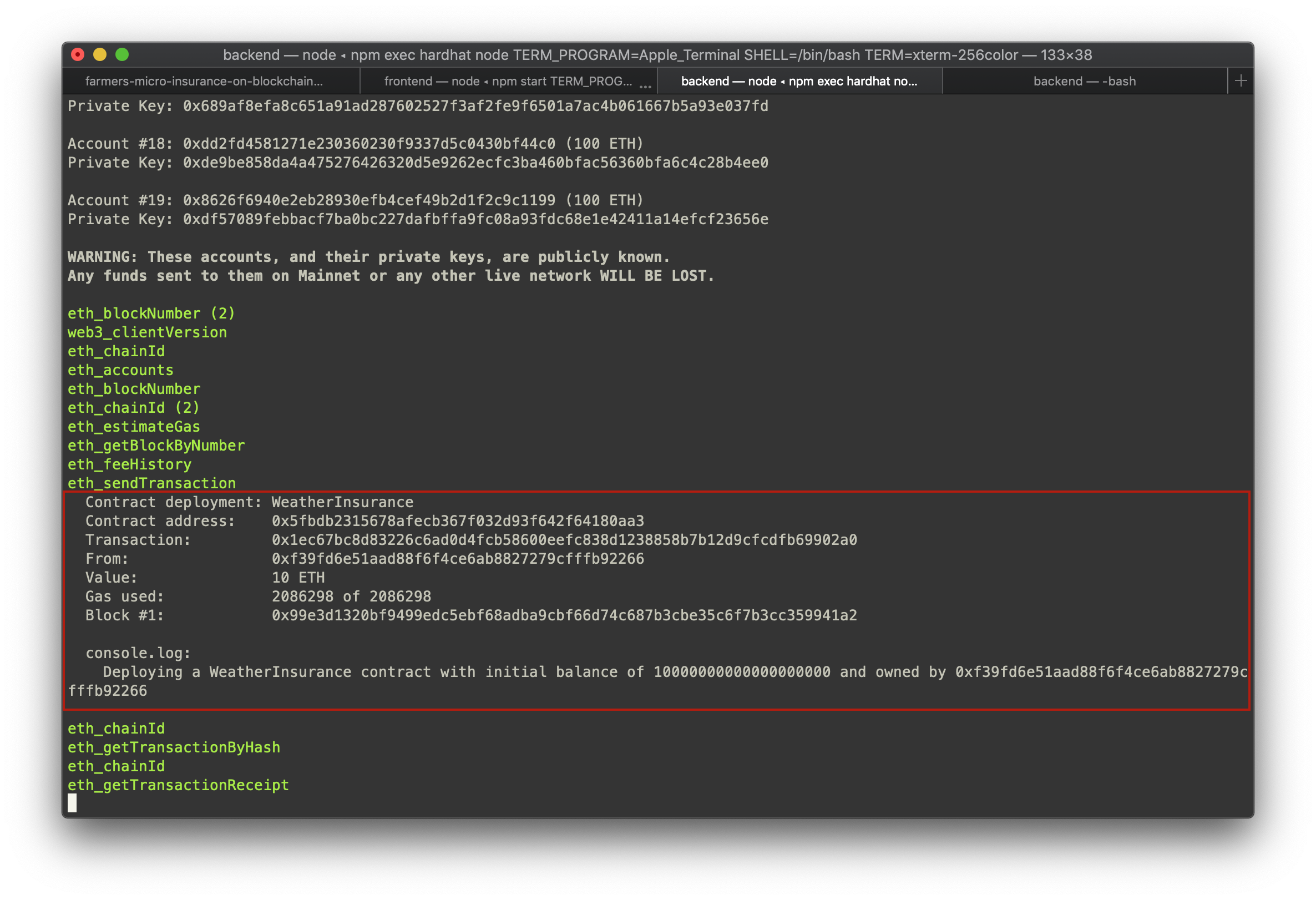Switch to the frontend npm start tab
Screen dimensions: 1316x900
[508, 81]
